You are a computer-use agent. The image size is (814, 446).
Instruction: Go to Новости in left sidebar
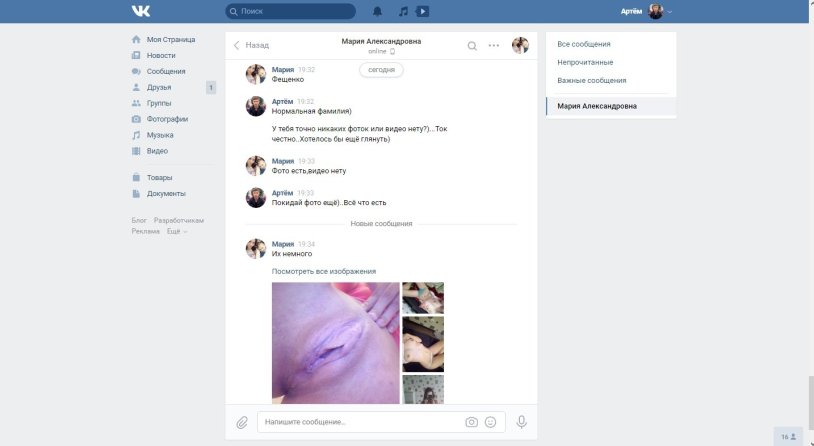(x=160, y=56)
